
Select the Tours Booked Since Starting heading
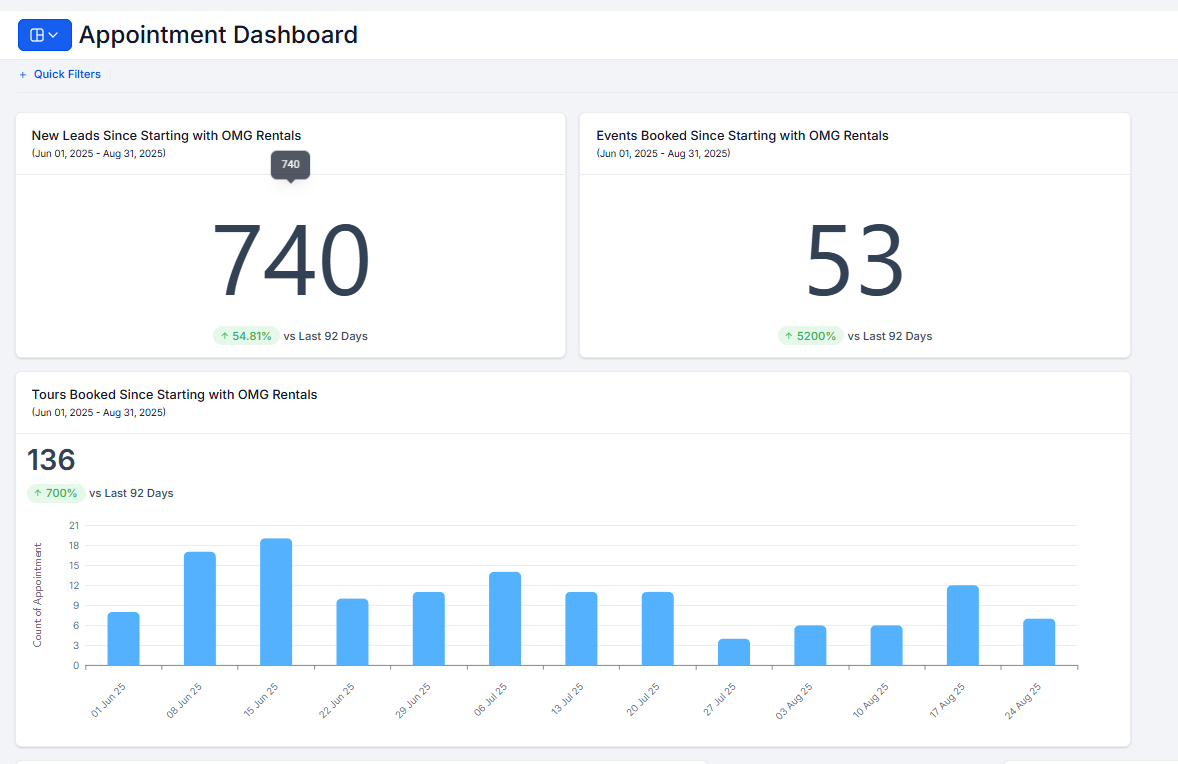point(174,394)
